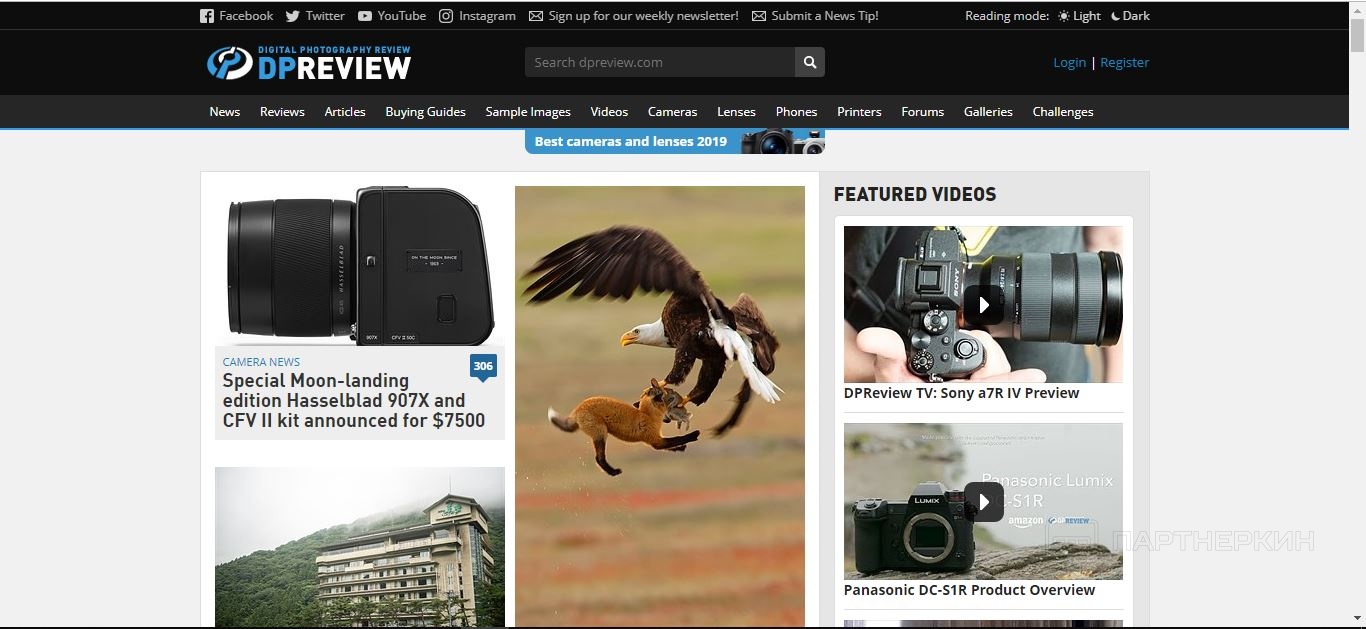
Task: Click the newsletter signup envelope icon
Action: pos(536,16)
